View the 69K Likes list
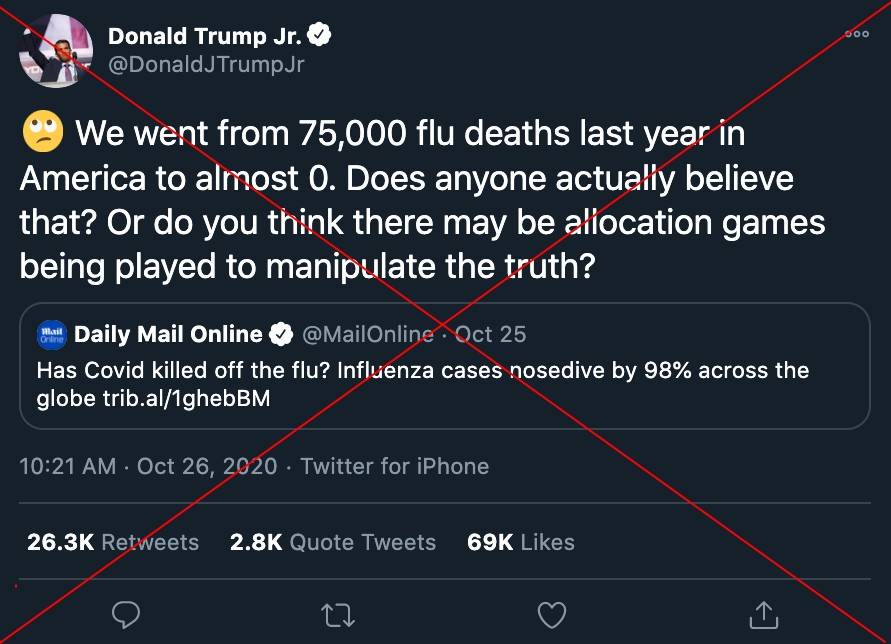 (519, 542)
